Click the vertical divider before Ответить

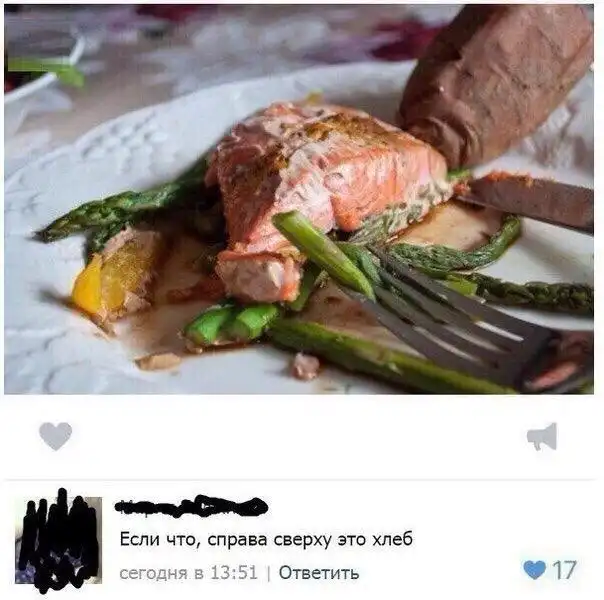point(268,573)
